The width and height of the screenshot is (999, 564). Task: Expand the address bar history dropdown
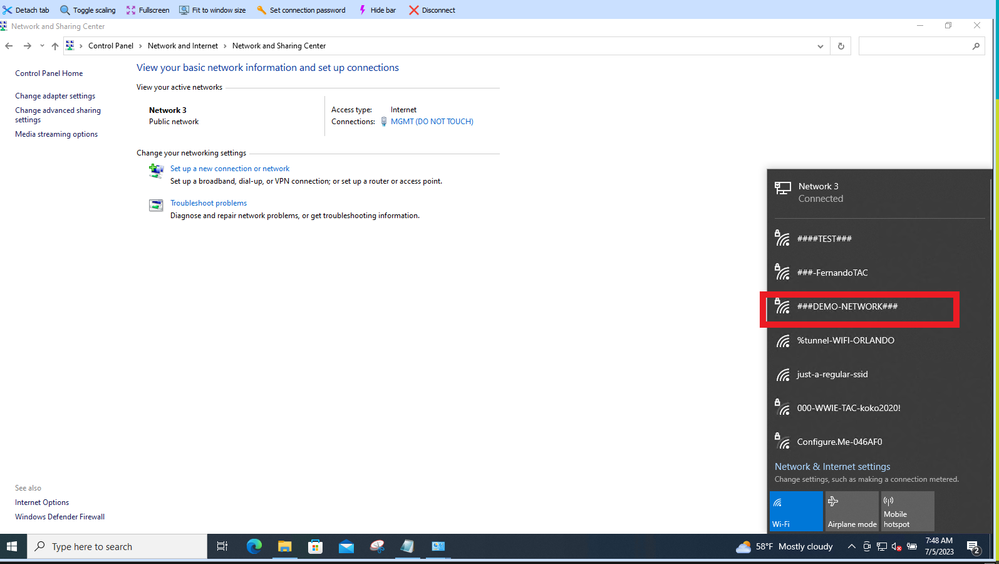(820, 46)
